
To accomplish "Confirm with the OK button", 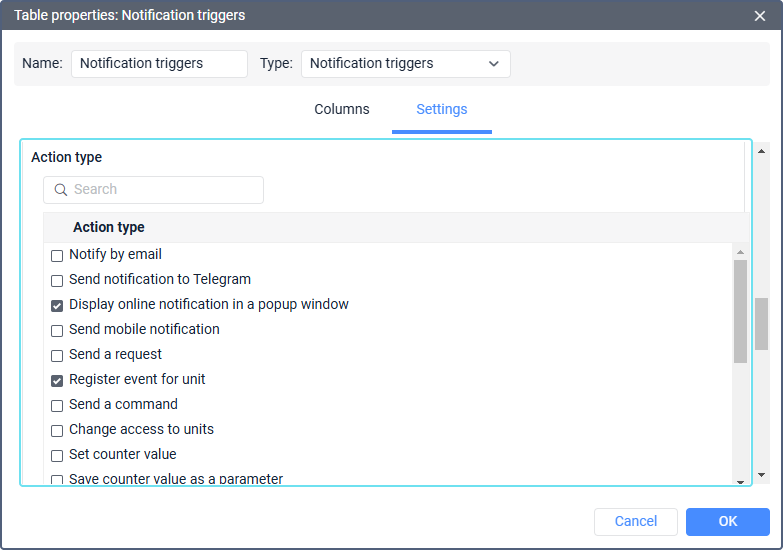I will 728,522.
